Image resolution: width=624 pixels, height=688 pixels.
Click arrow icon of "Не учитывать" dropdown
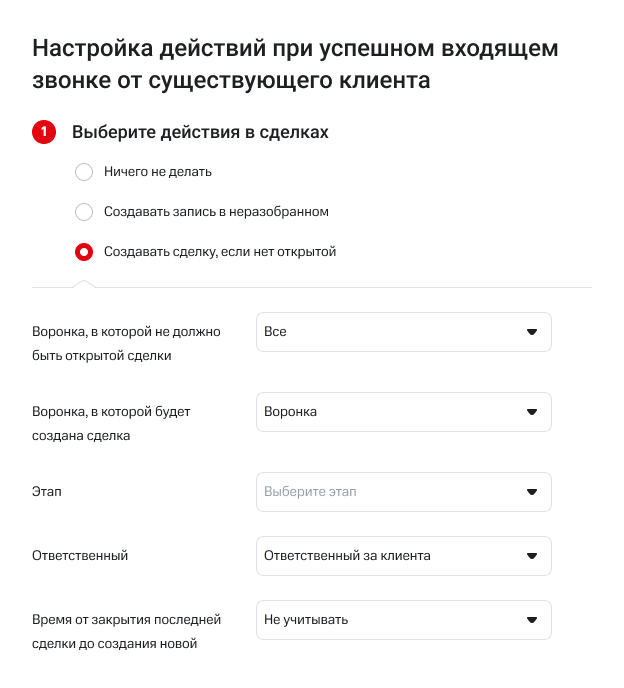(532, 620)
